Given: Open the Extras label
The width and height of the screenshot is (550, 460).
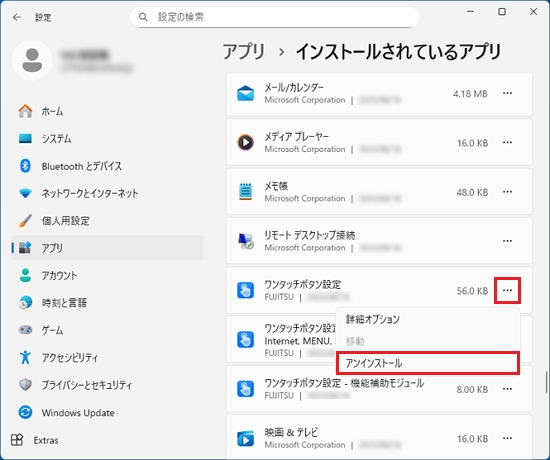Looking at the screenshot, I should click(46, 440).
